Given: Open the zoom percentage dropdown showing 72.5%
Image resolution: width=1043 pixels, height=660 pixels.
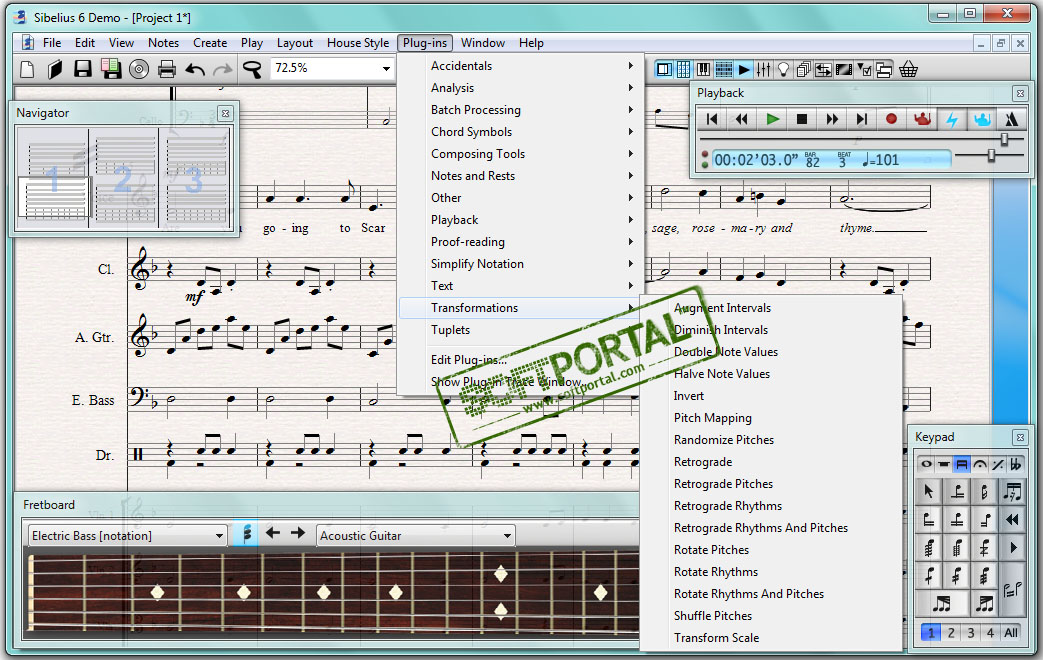Looking at the screenshot, I should [x=386, y=69].
